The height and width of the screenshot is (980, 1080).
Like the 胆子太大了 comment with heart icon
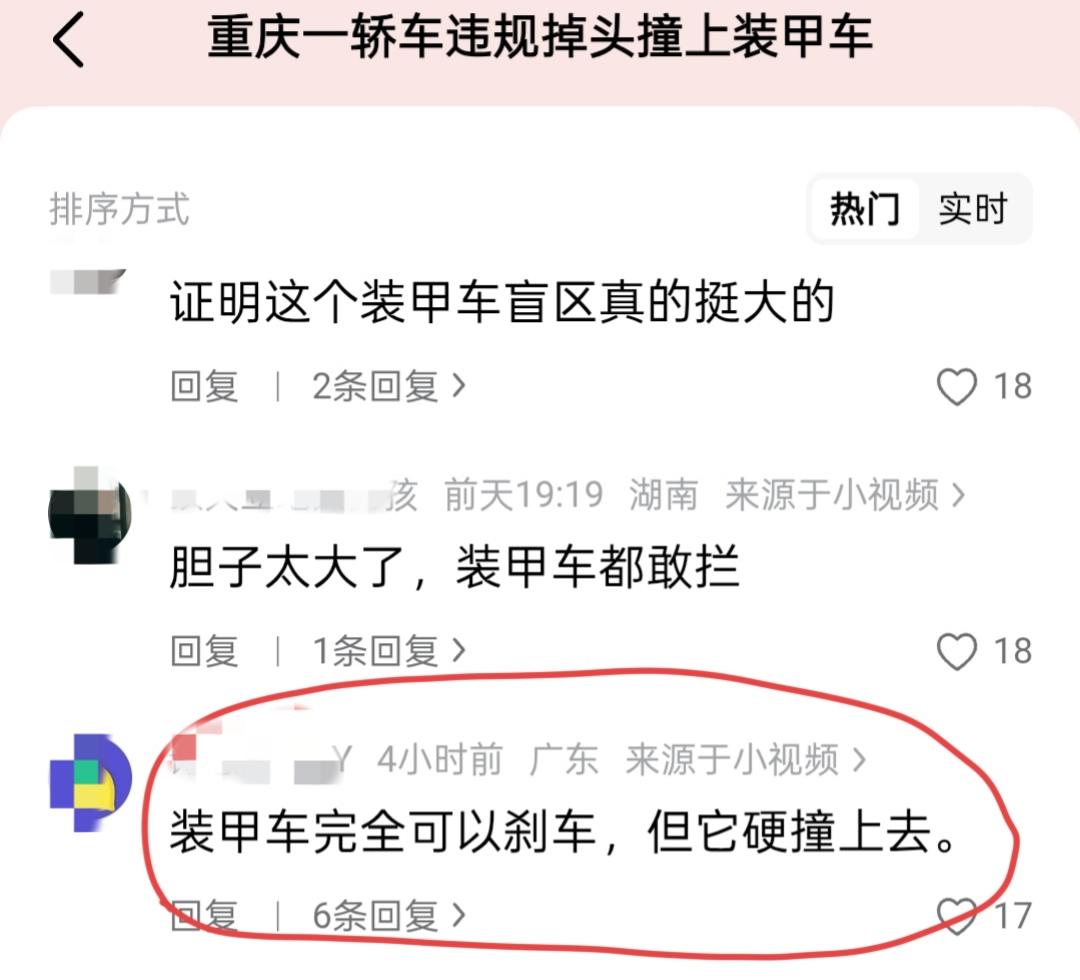click(x=957, y=651)
